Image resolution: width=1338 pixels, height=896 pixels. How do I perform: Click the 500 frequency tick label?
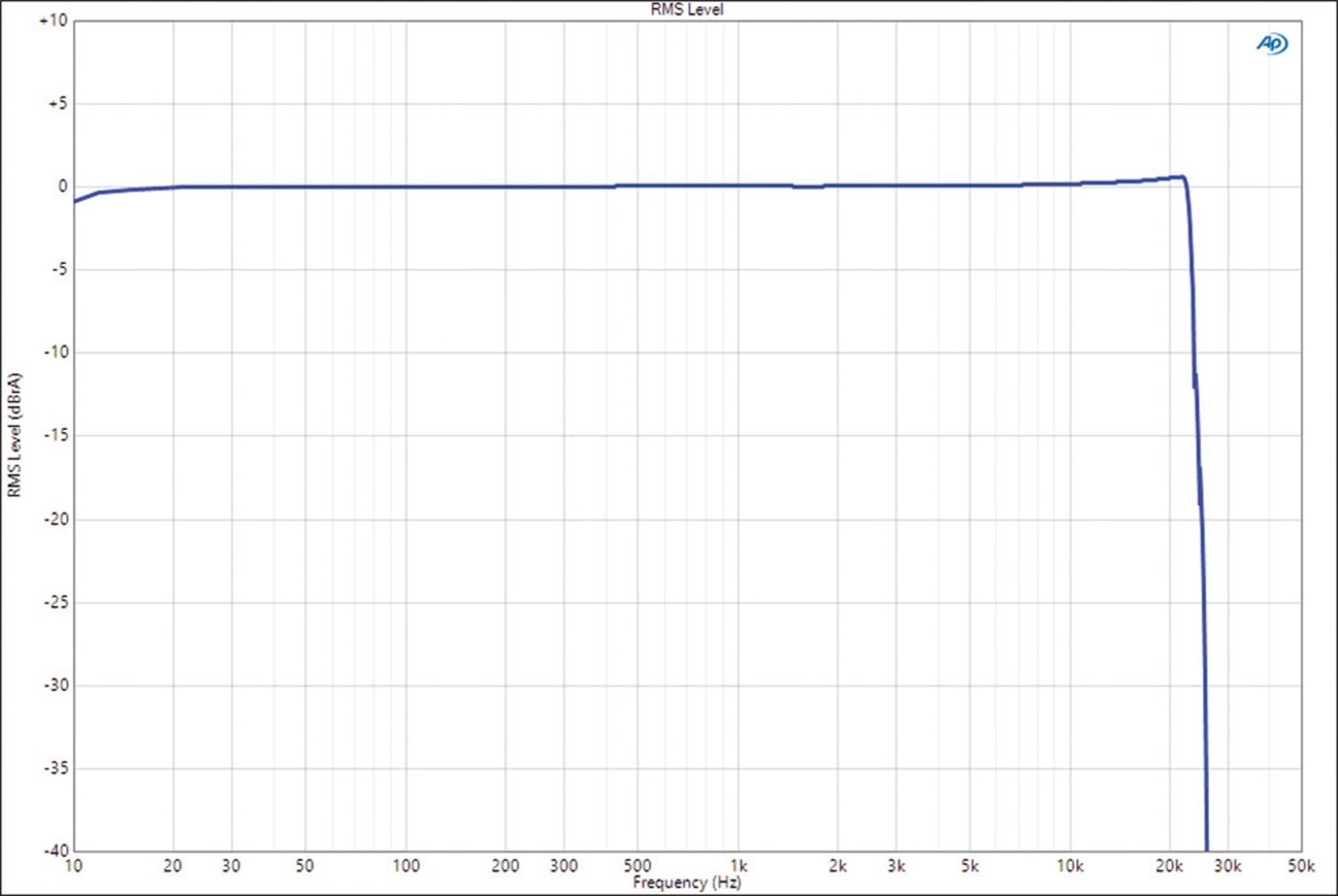(638, 866)
